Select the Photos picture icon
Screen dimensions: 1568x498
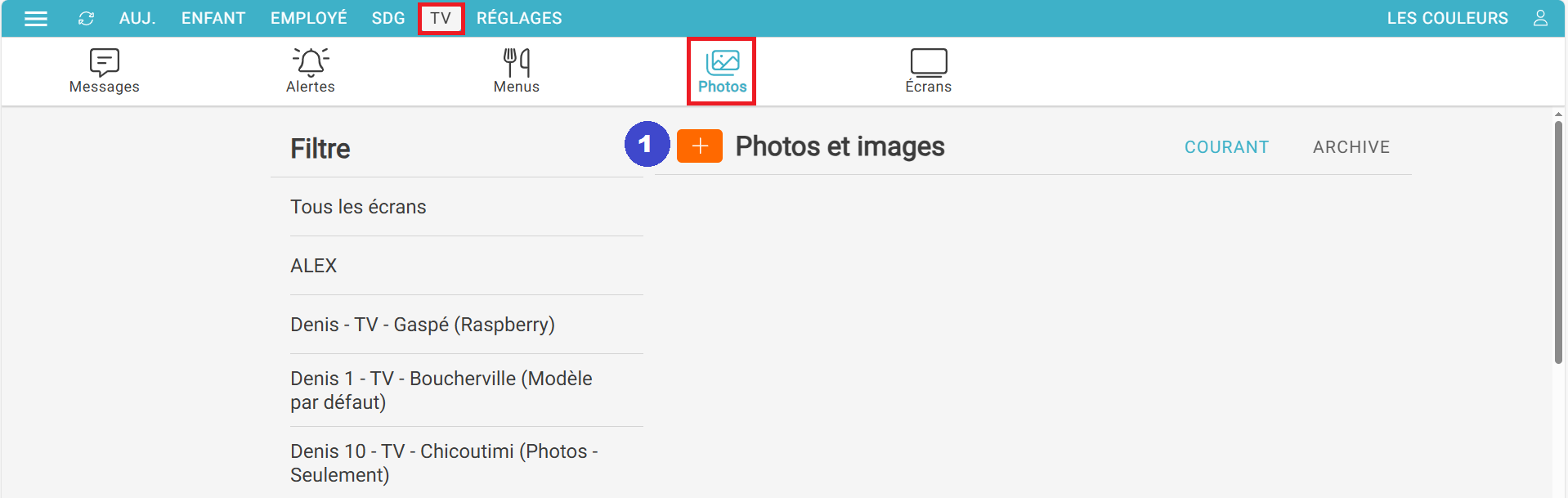pyautogui.click(x=722, y=62)
